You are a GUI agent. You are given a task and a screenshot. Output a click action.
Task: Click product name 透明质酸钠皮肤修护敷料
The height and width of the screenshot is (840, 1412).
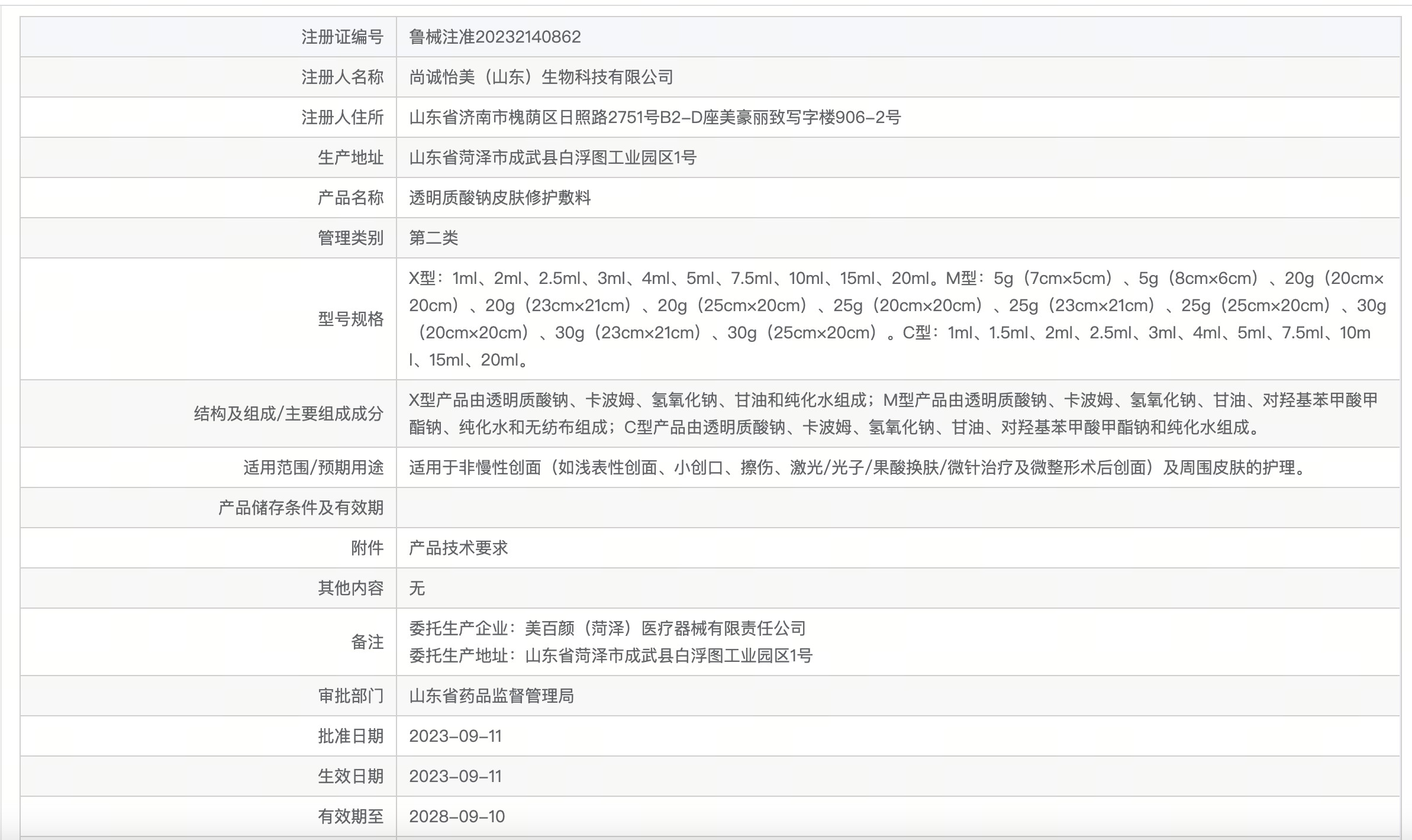pos(500,198)
